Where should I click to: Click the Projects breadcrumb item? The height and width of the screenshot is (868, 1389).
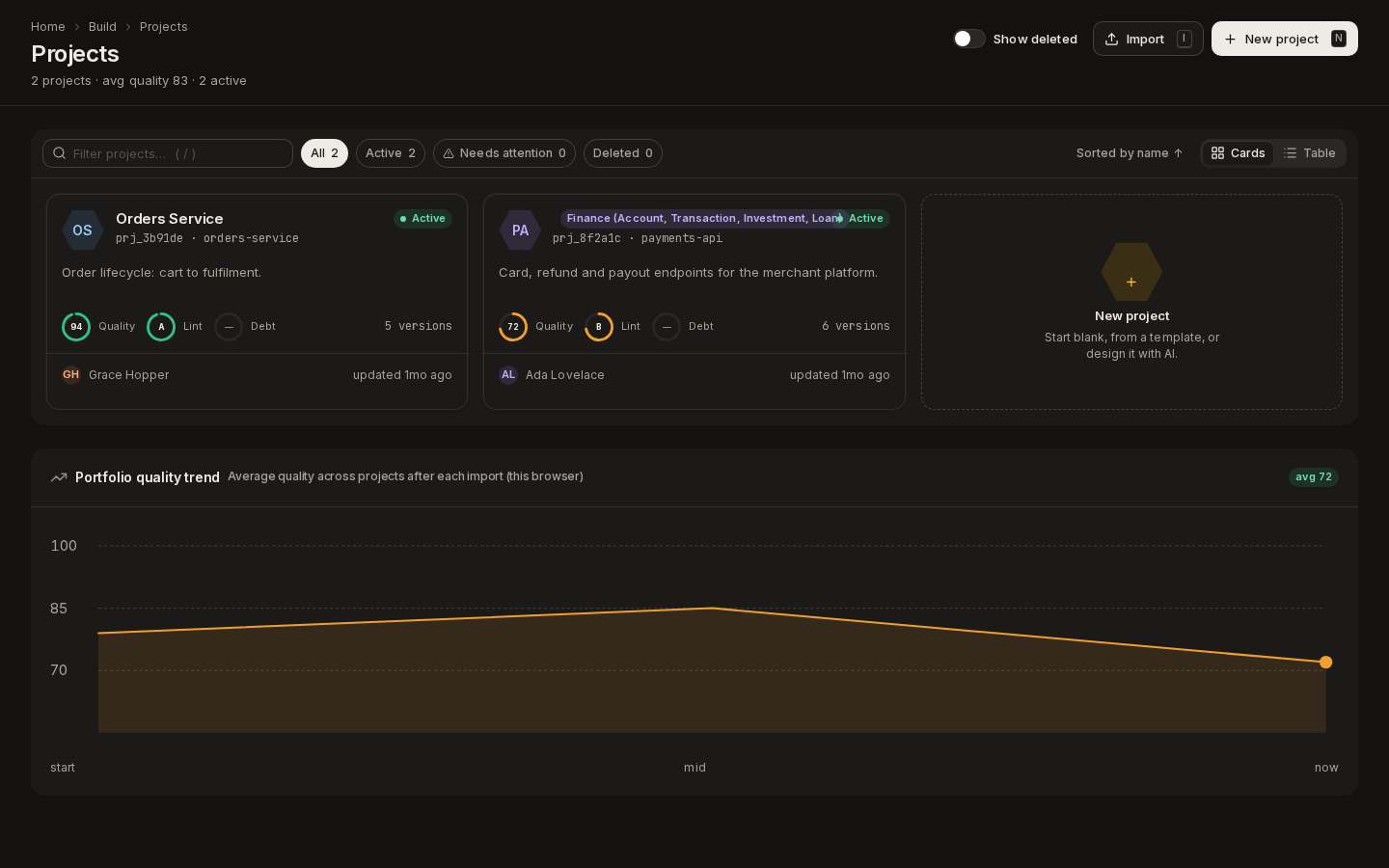[164, 27]
